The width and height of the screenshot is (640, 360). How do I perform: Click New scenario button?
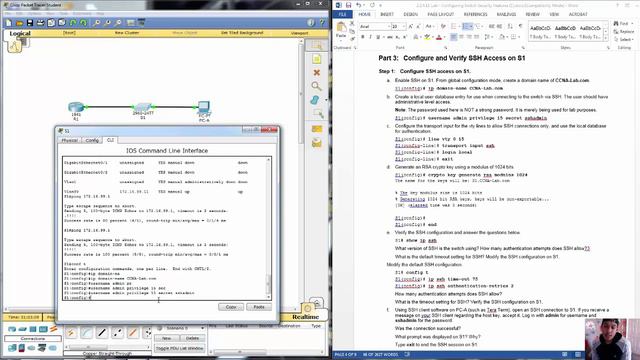[x=167, y=338]
